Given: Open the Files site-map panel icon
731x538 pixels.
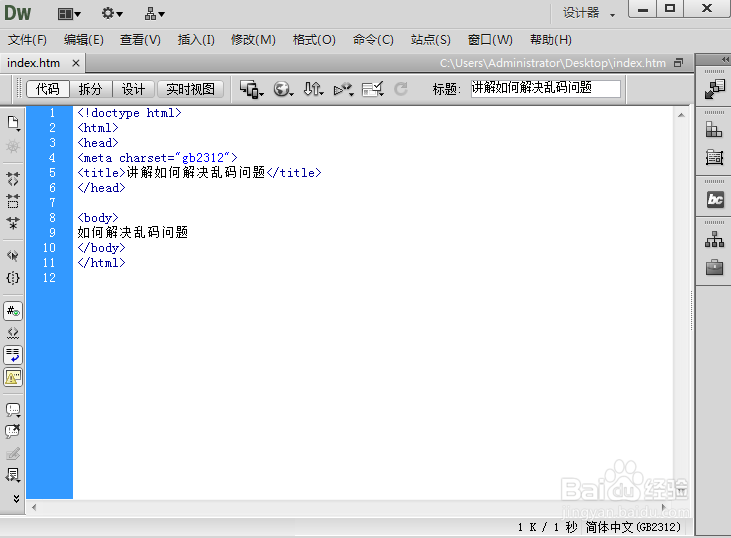Looking at the screenshot, I should coord(714,240).
